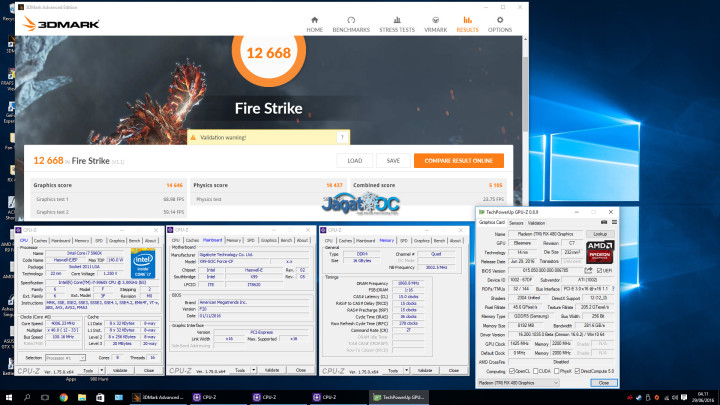Click the Graphics score value 14 646
The image size is (720, 405).
coord(174,186)
